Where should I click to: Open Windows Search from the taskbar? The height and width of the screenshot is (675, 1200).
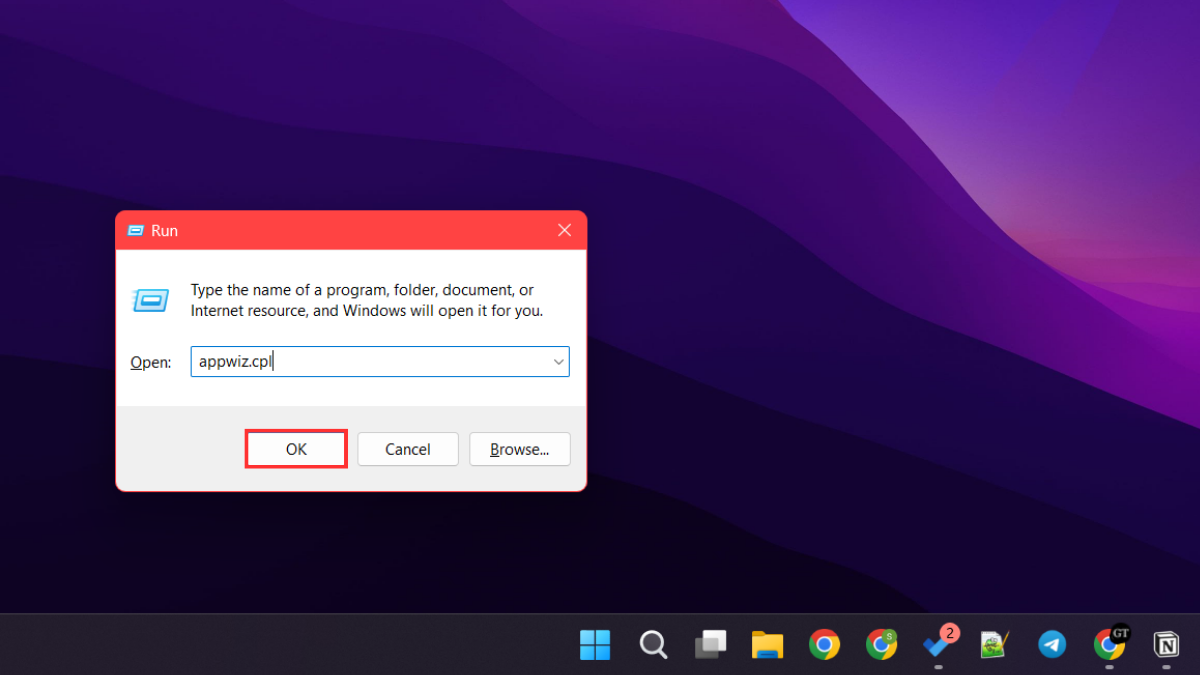(653, 645)
